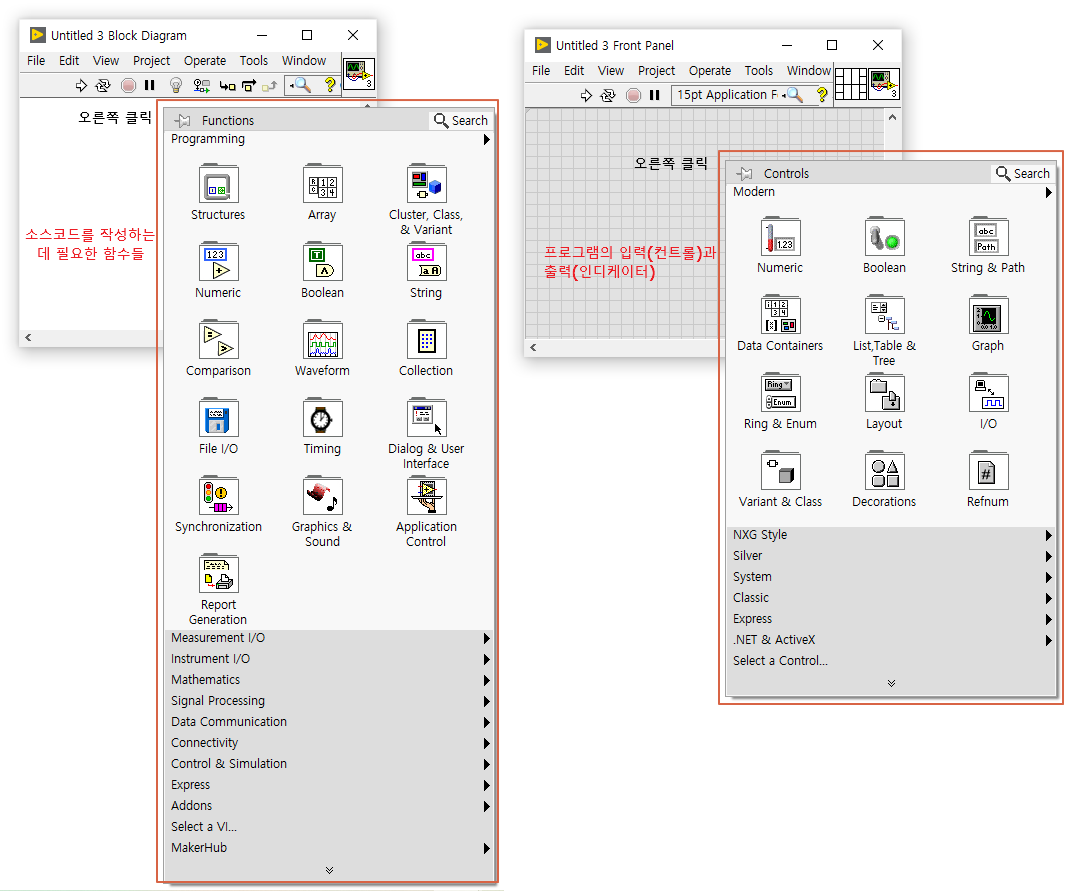Open the Array functions palette
1066x891 pixels.
click(322, 184)
